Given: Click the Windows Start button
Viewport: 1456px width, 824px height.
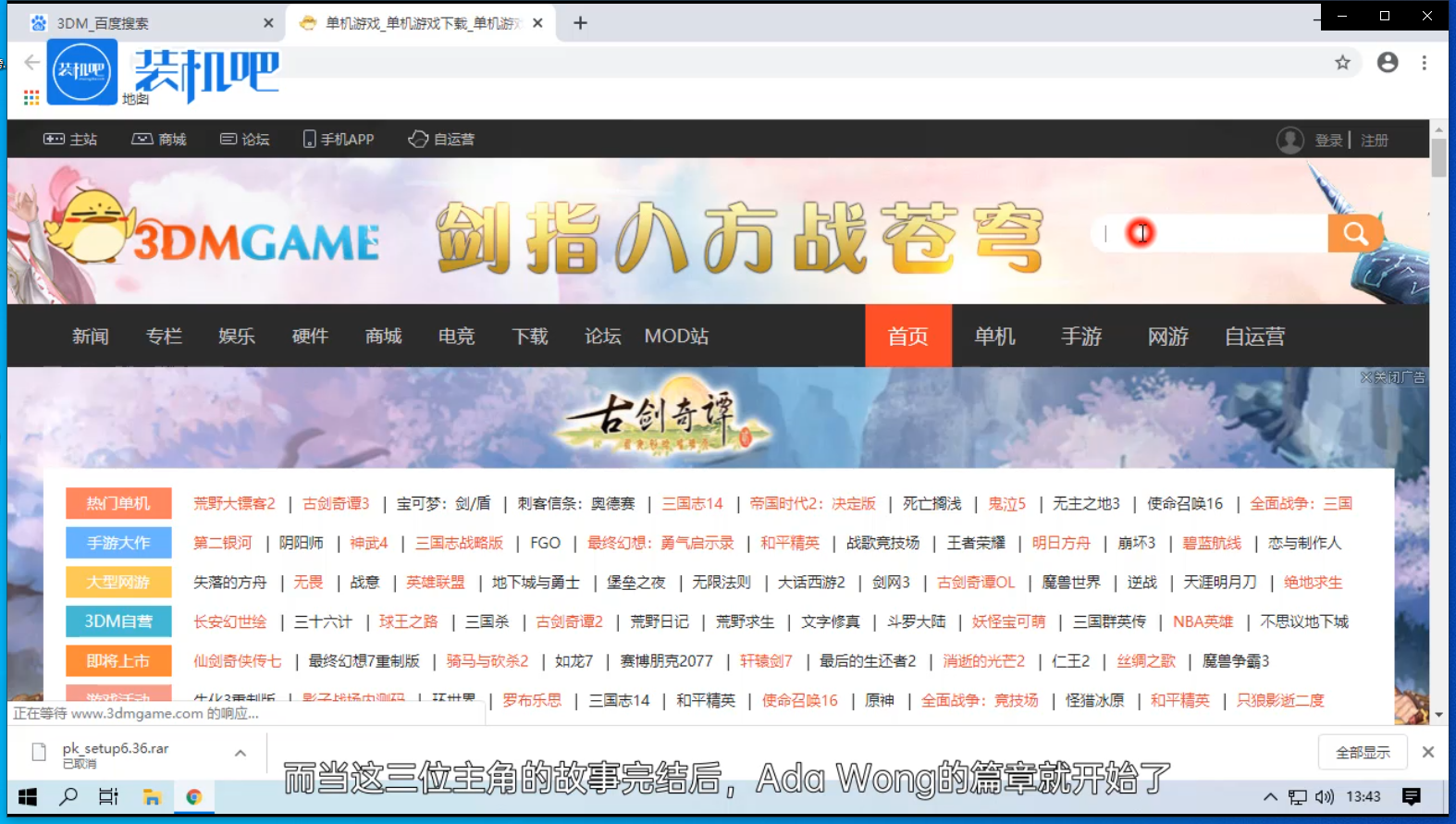Looking at the screenshot, I should tap(28, 796).
